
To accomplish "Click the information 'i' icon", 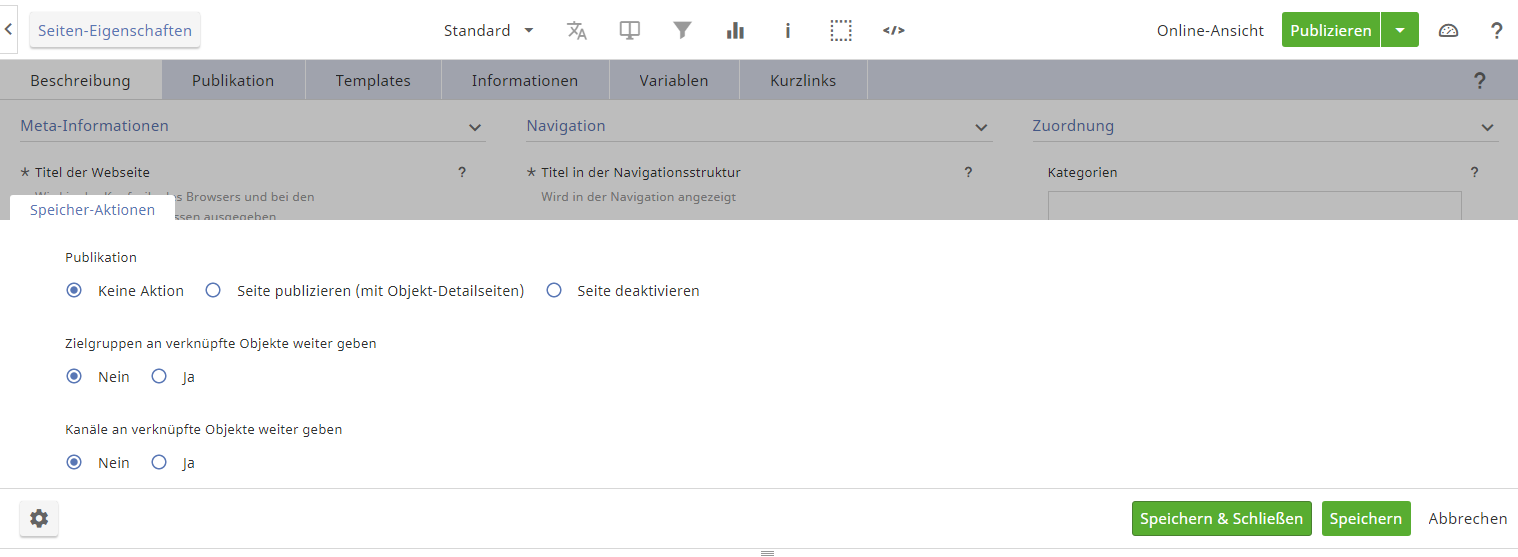I will coord(788,30).
